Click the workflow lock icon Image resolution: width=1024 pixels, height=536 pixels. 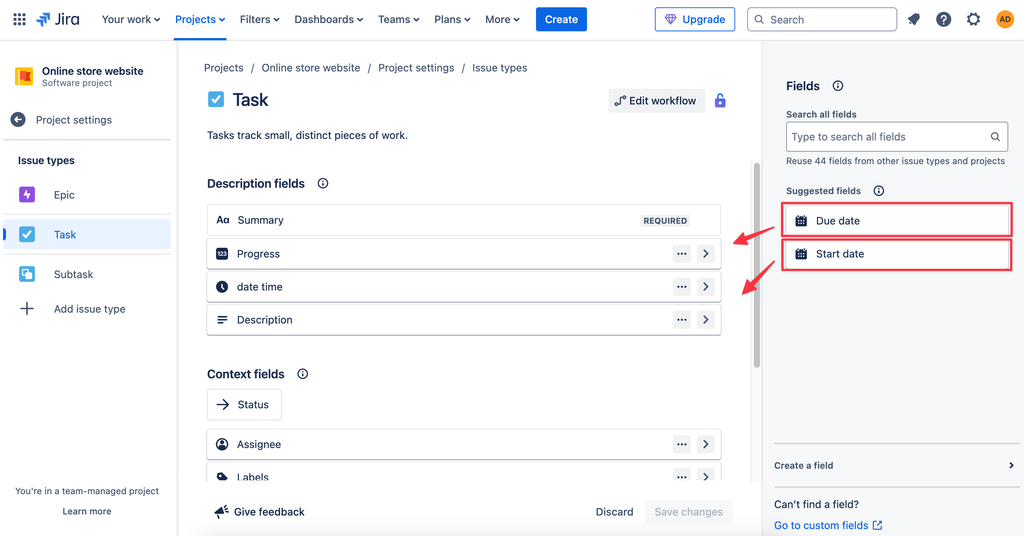tap(720, 101)
